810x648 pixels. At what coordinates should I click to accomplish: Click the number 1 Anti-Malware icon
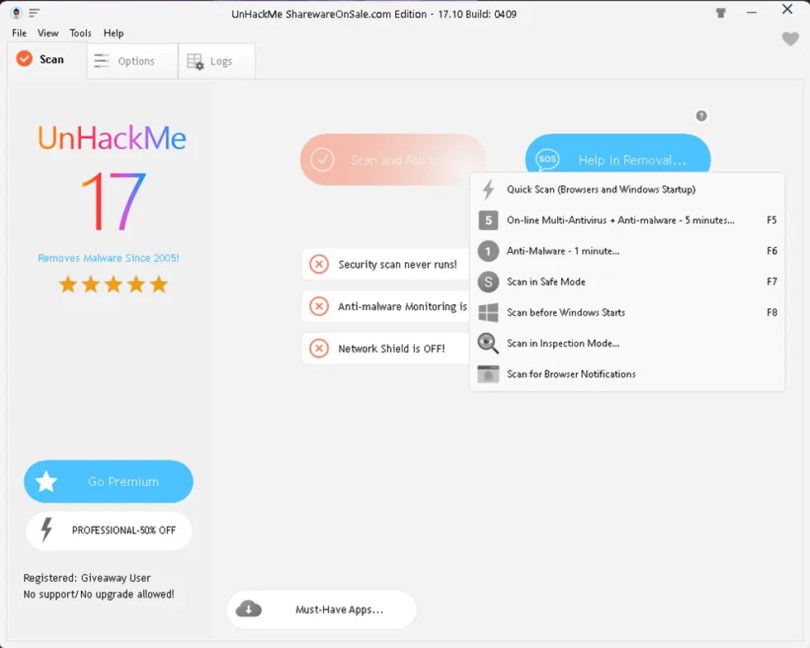pos(488,251)
